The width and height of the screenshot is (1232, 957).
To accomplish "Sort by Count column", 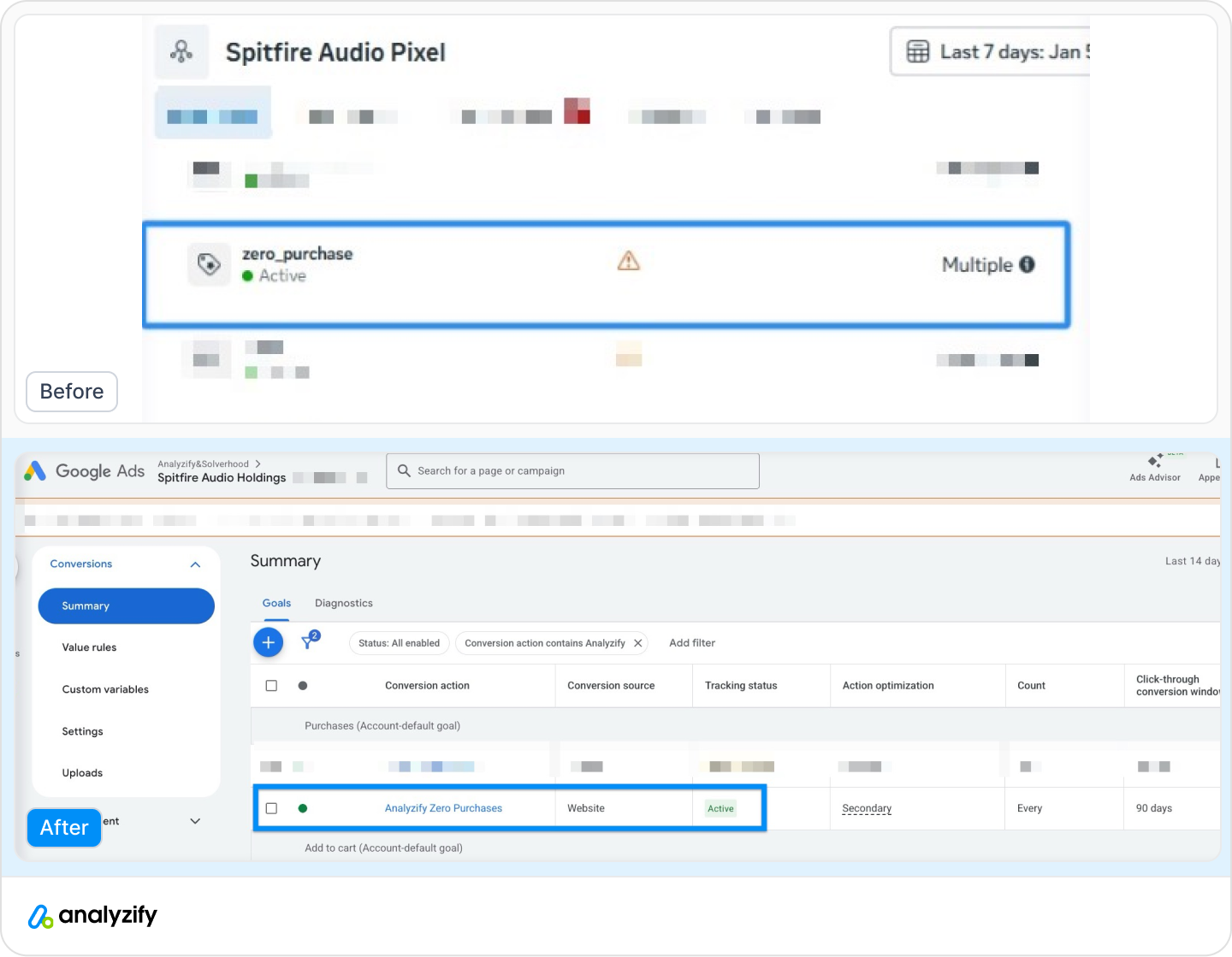I will point(1031,686).
